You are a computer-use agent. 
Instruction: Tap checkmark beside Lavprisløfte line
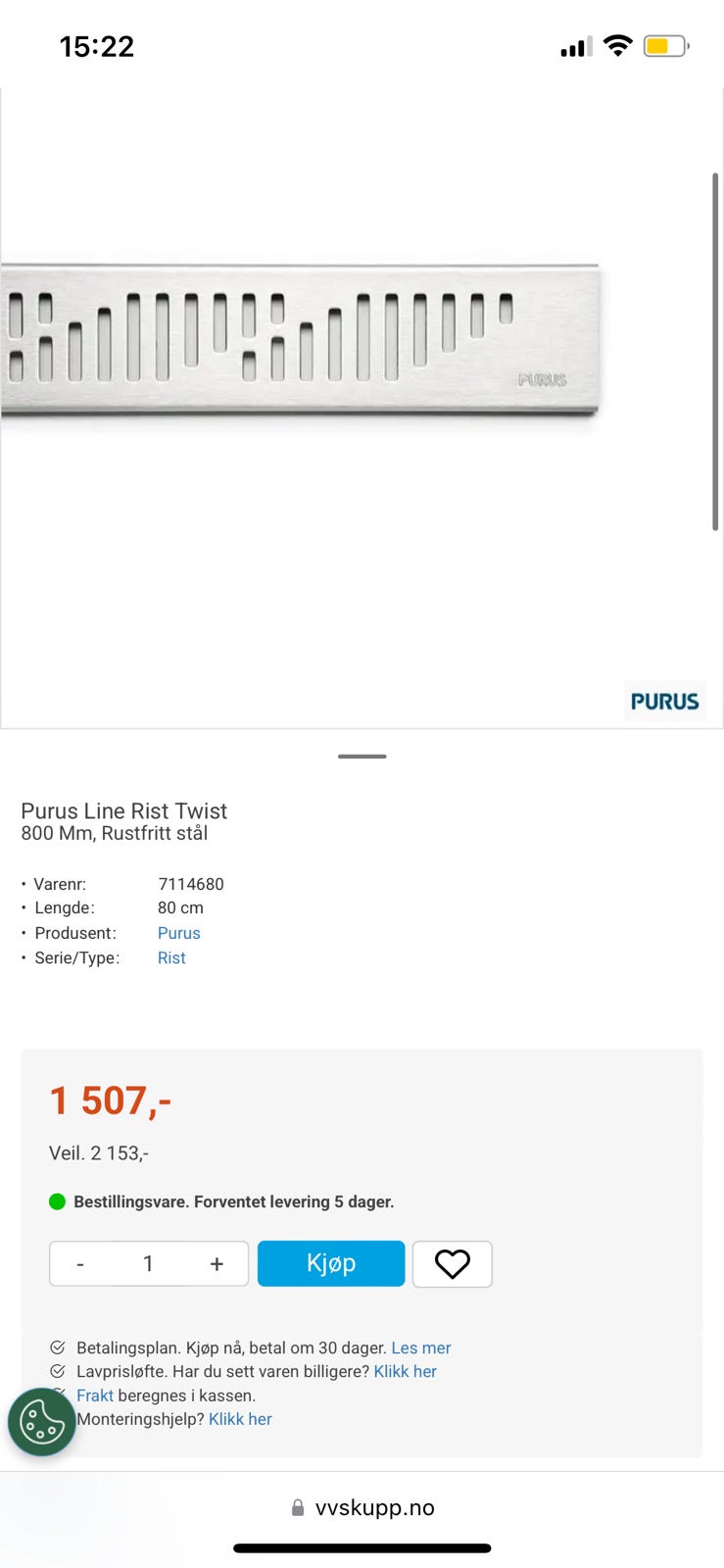[58, 1371]
